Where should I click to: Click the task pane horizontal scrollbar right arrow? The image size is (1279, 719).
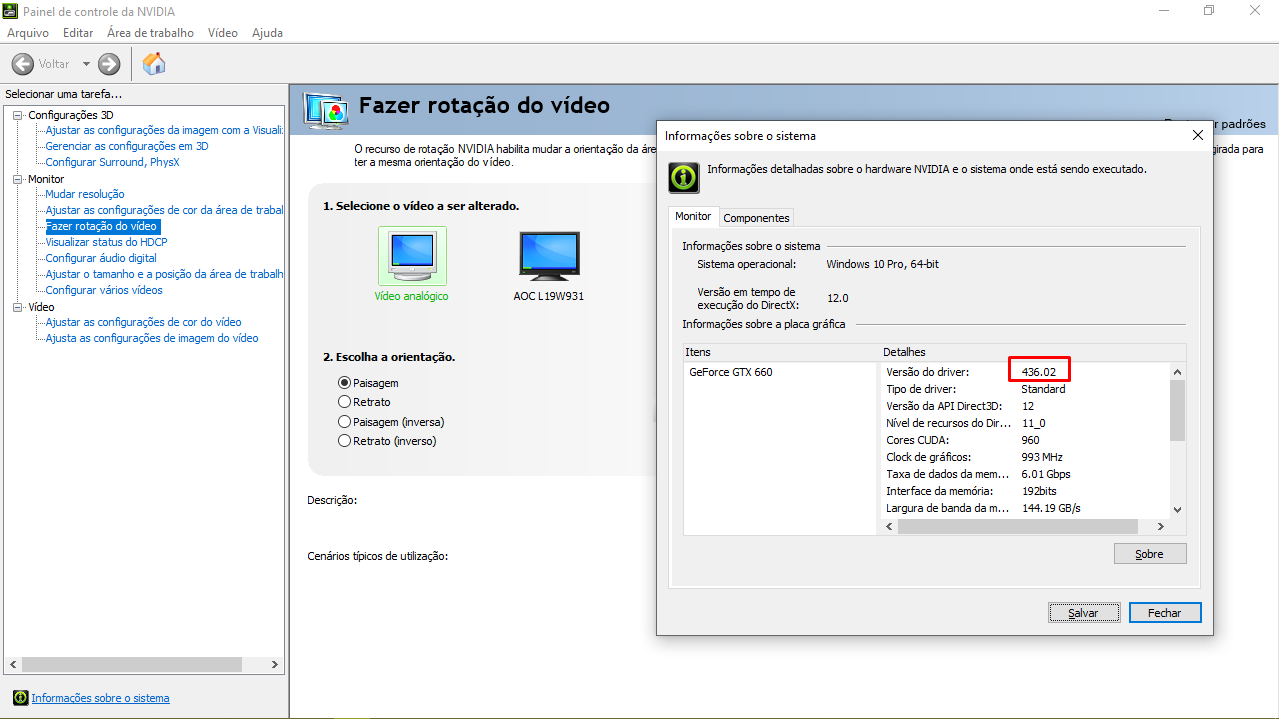[x=277, y=664]
